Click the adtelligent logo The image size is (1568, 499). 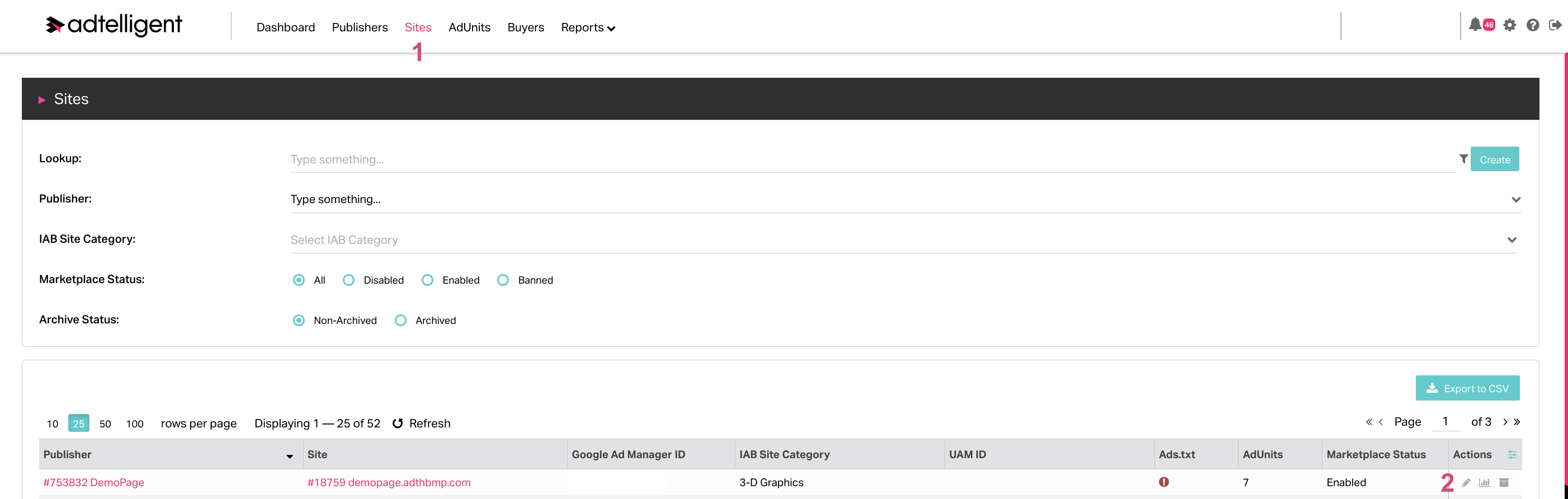tap(114, 25)
